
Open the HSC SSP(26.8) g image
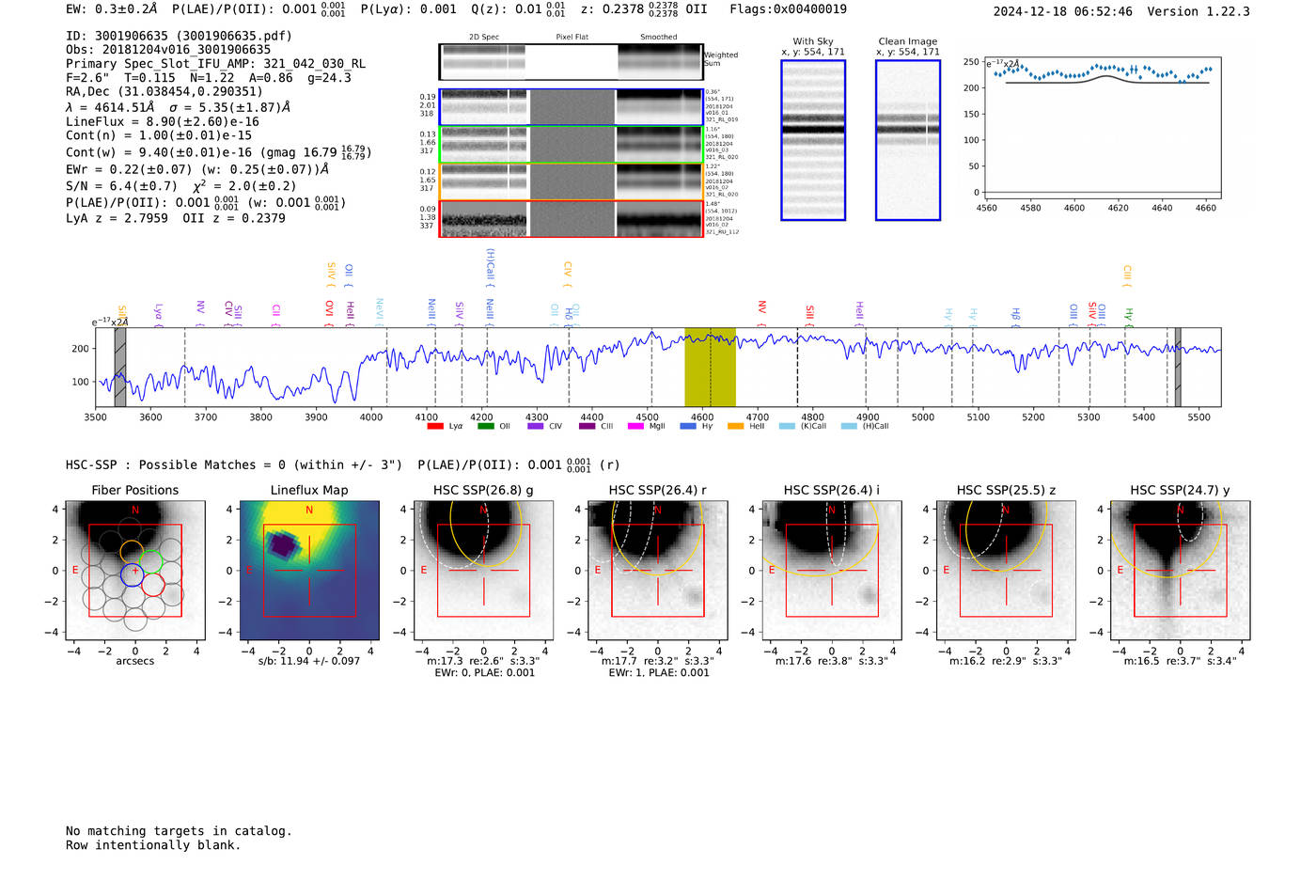[483, 570]
